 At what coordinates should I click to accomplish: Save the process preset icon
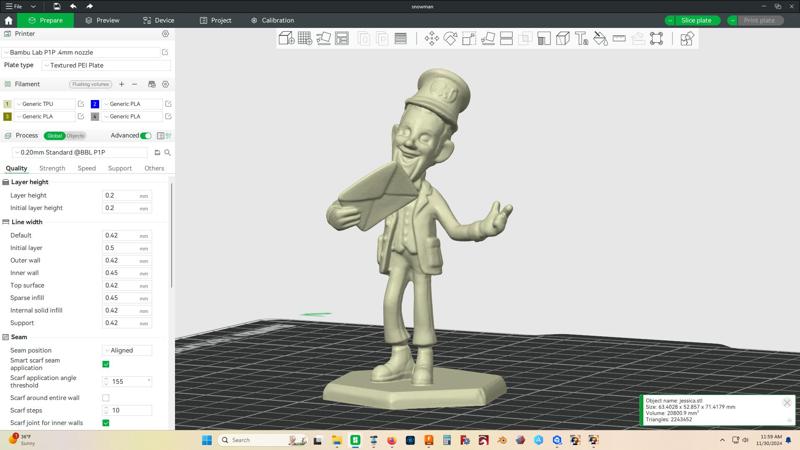point(157,153)
